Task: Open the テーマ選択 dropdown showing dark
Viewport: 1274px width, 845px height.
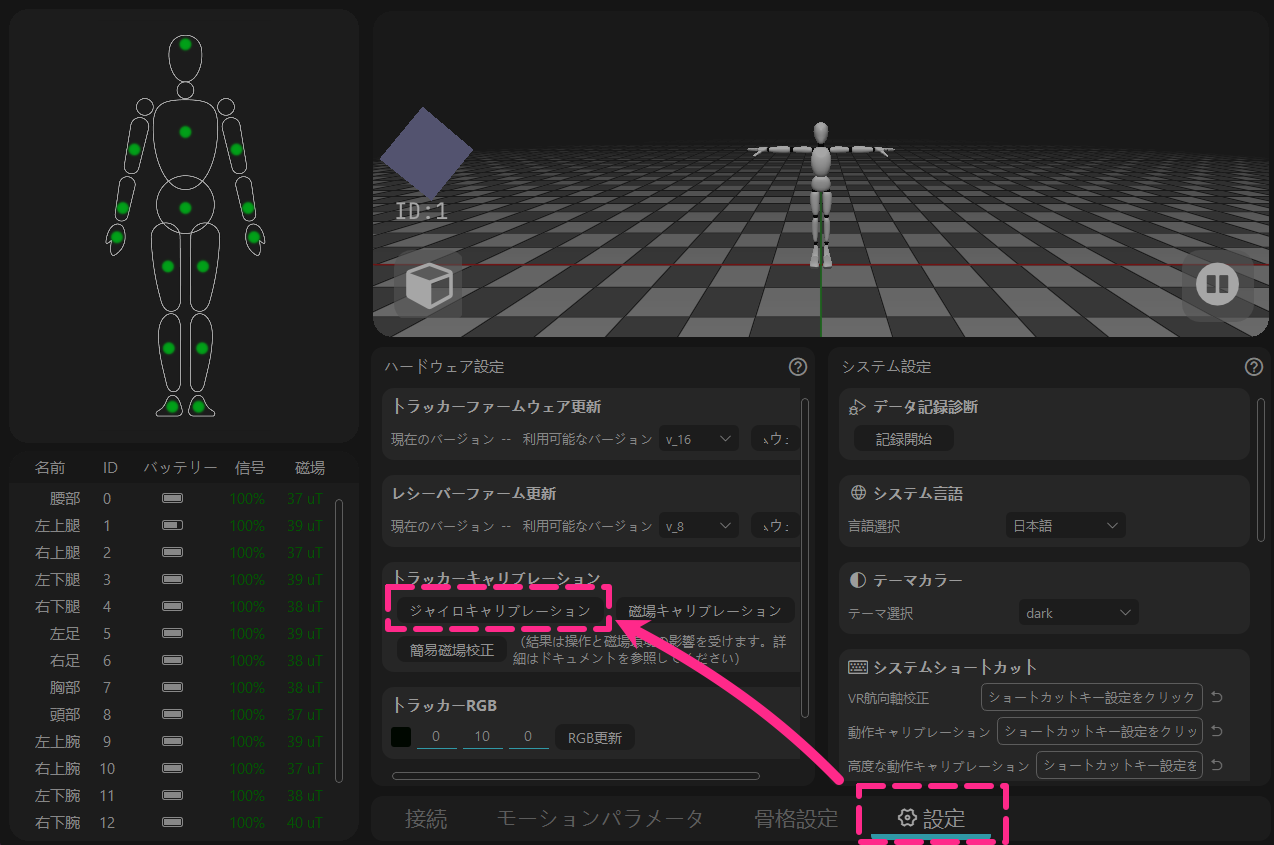Action: pos(1078,612)
